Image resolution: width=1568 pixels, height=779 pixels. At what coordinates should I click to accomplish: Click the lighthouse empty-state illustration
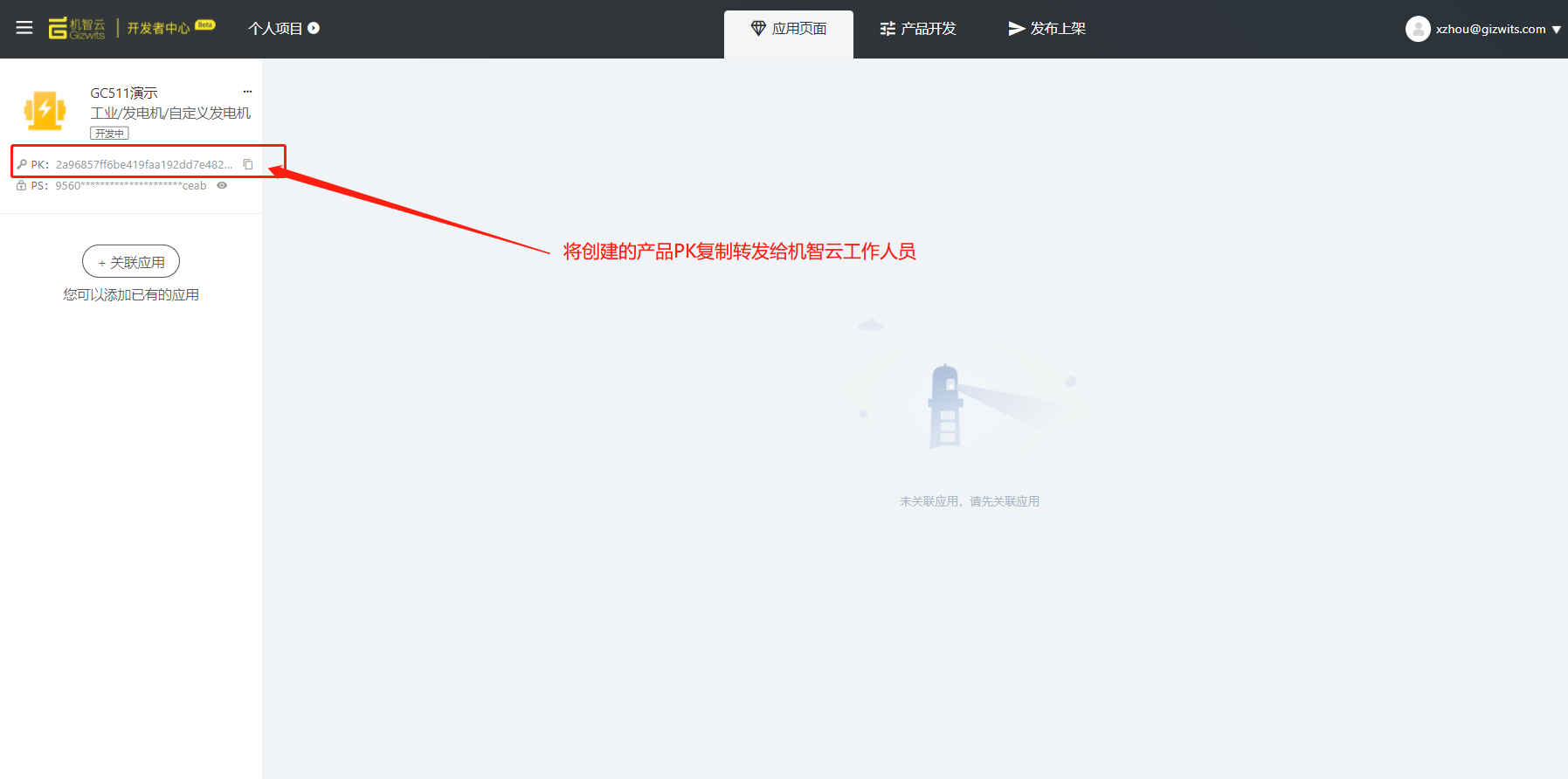tap(946, 406)
